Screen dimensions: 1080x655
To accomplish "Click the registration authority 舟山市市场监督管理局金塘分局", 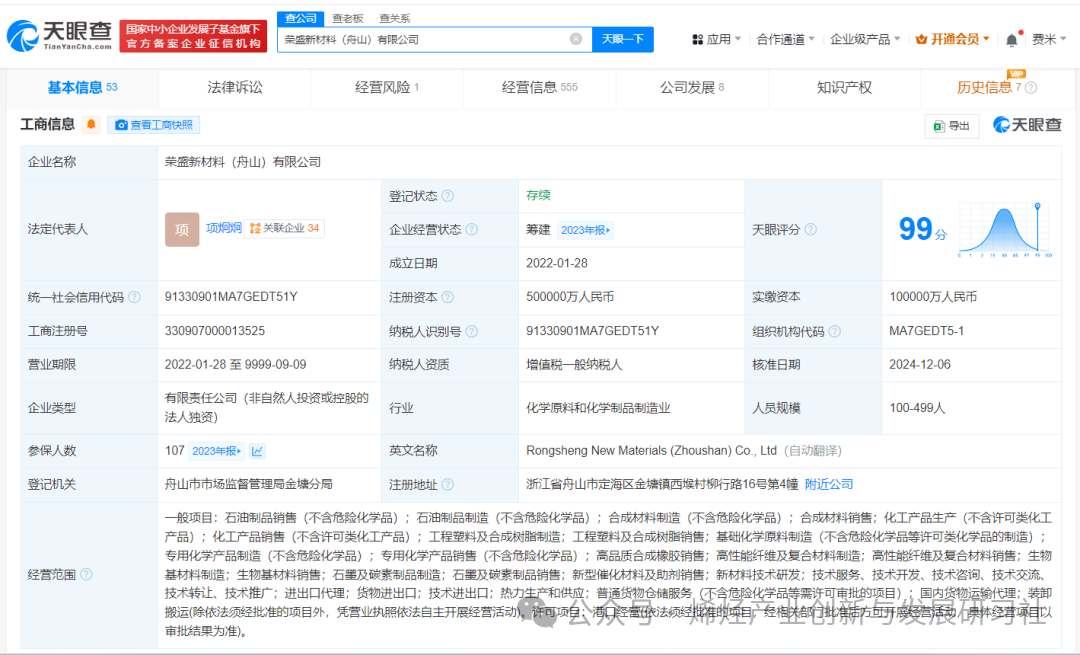I will (x=249, y=484).
